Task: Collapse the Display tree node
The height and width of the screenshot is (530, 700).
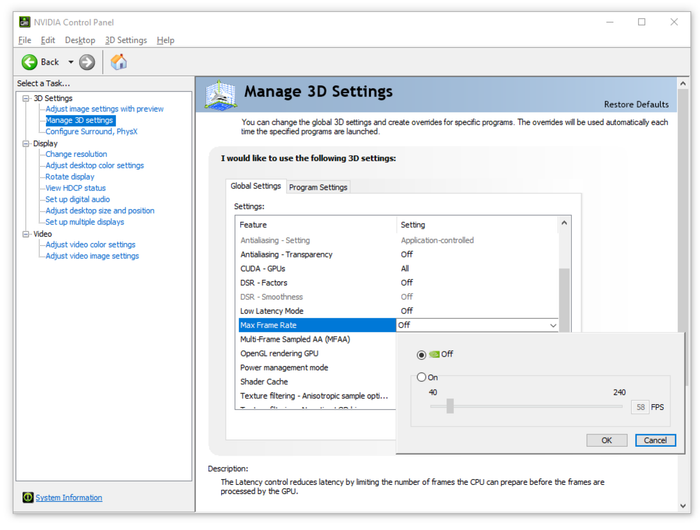Action: [x=26, y=144]
